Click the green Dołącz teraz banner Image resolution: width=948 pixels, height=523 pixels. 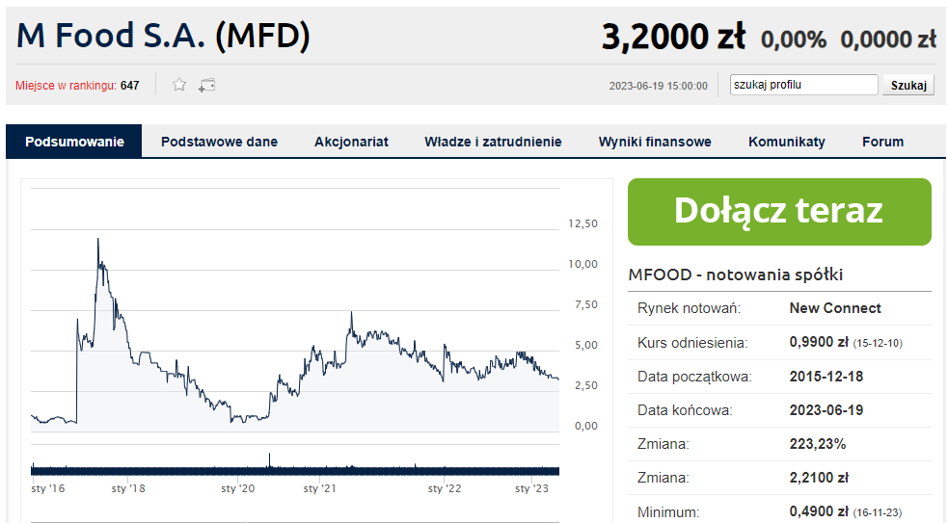click(x=779, y=212)
